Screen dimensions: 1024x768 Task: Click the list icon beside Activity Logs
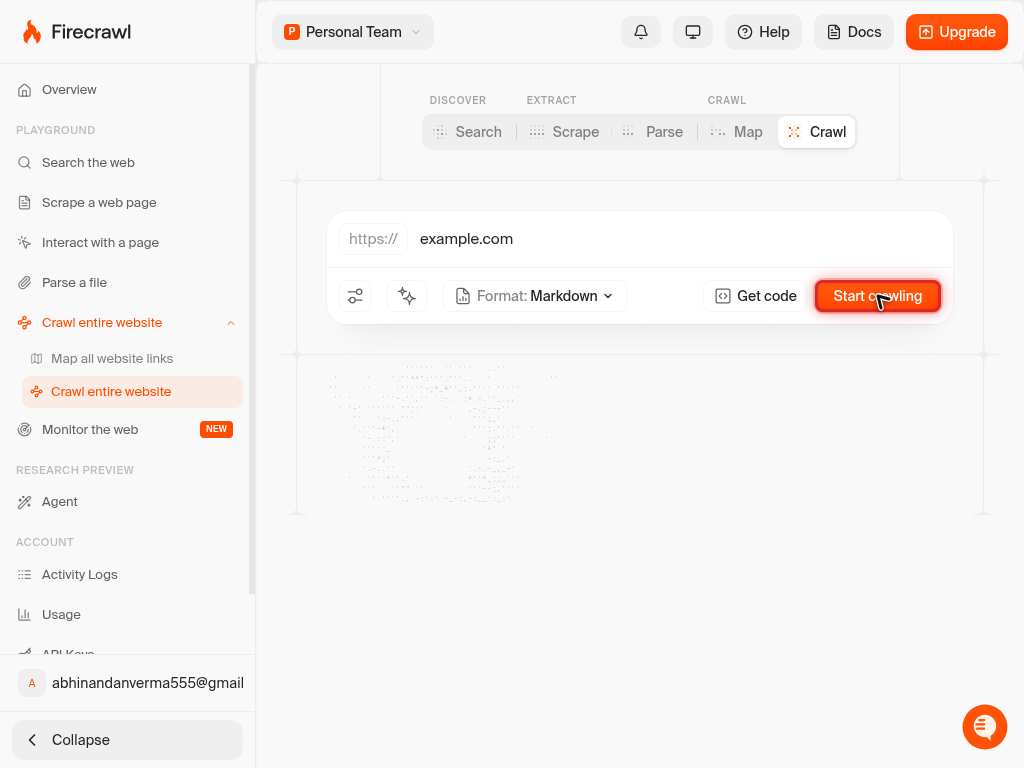pos(24,575)
